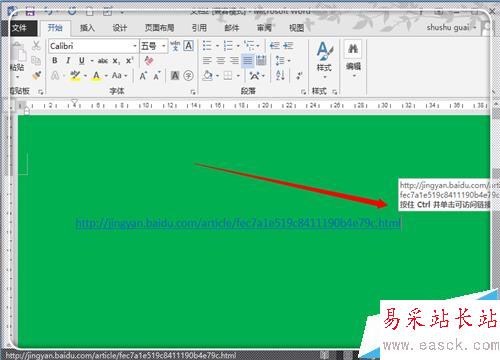
Task: Click the Grow Font icon
Action: [143, 76]
